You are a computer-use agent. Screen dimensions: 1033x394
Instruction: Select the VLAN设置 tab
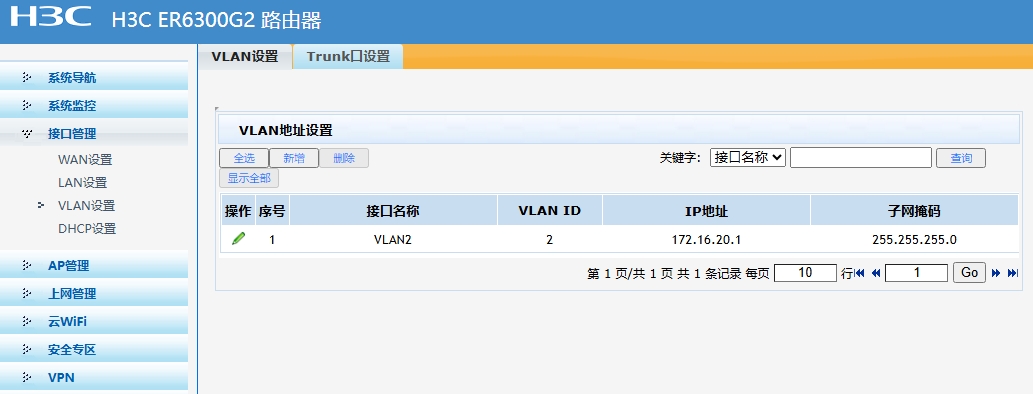coord(244,57)
